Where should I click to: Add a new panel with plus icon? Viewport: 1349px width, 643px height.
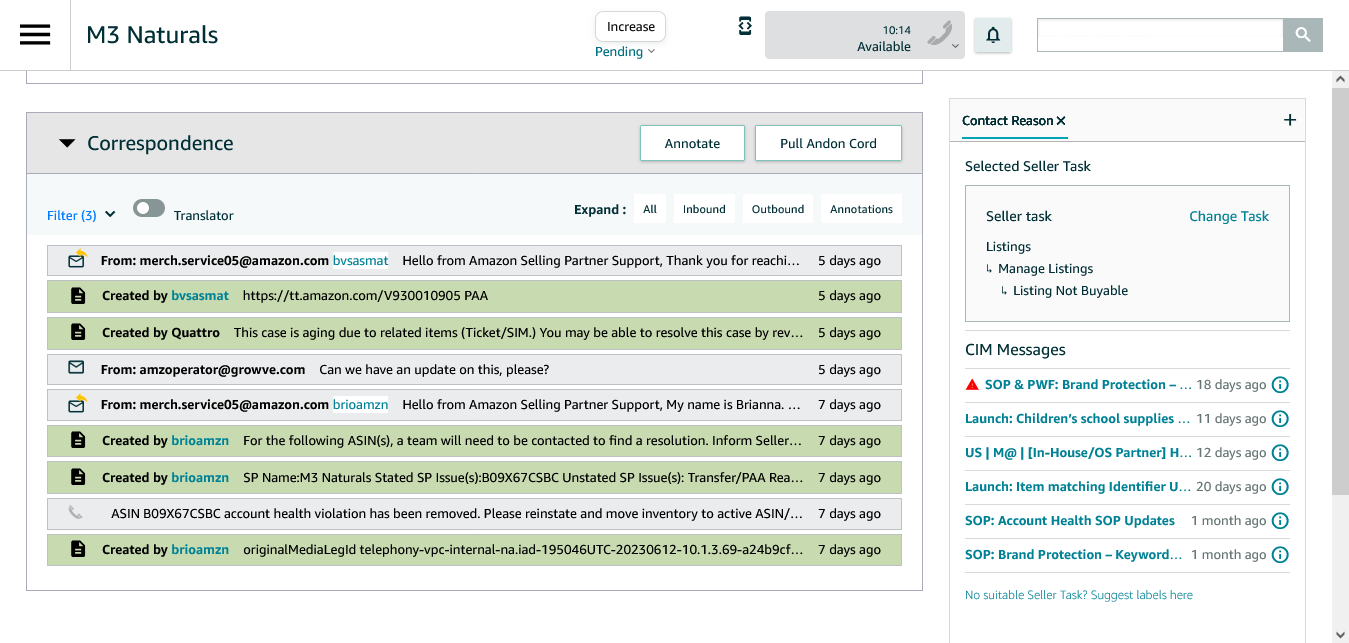coord(1289,120)
